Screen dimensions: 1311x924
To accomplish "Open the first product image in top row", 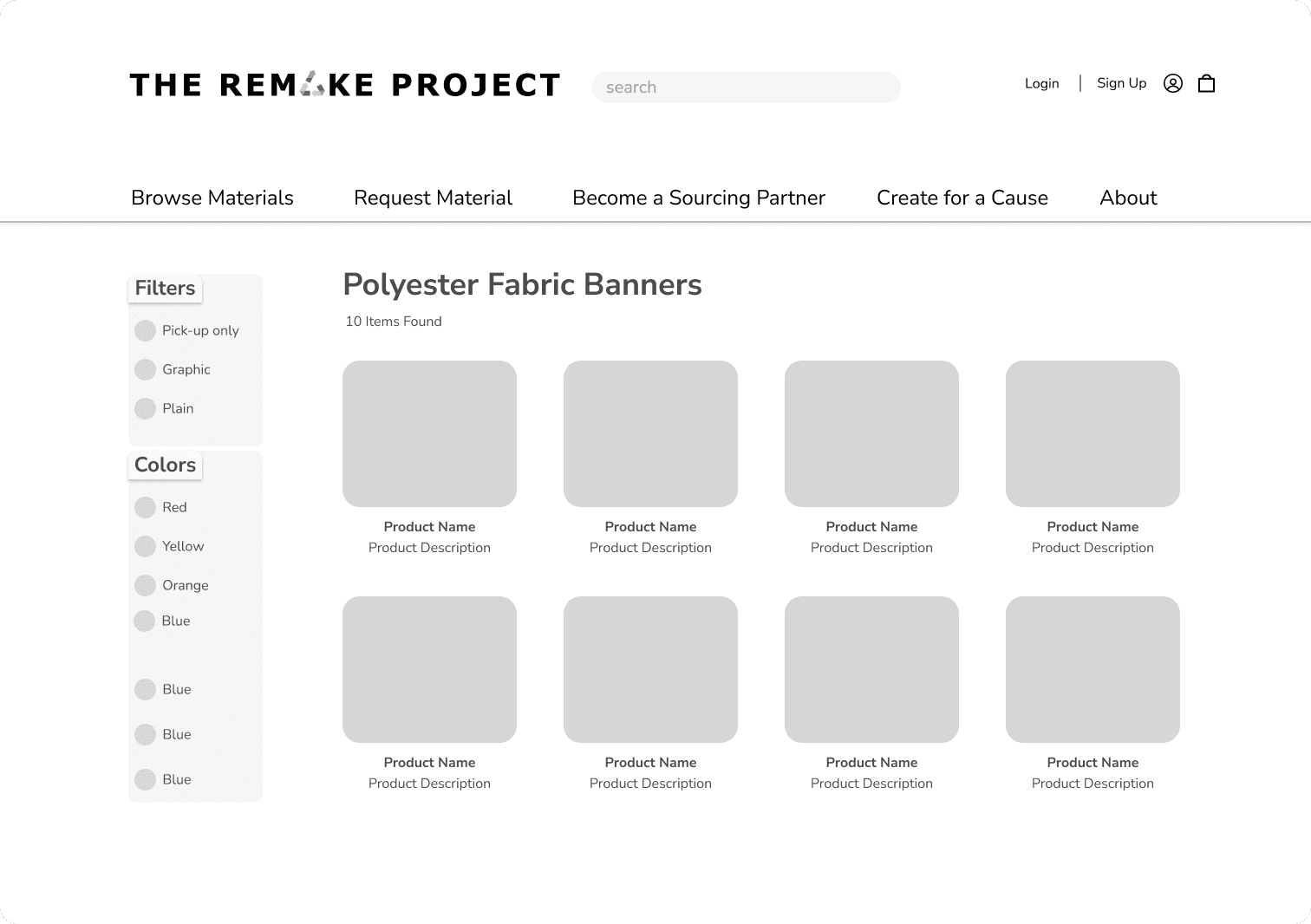I will (429, 433).
